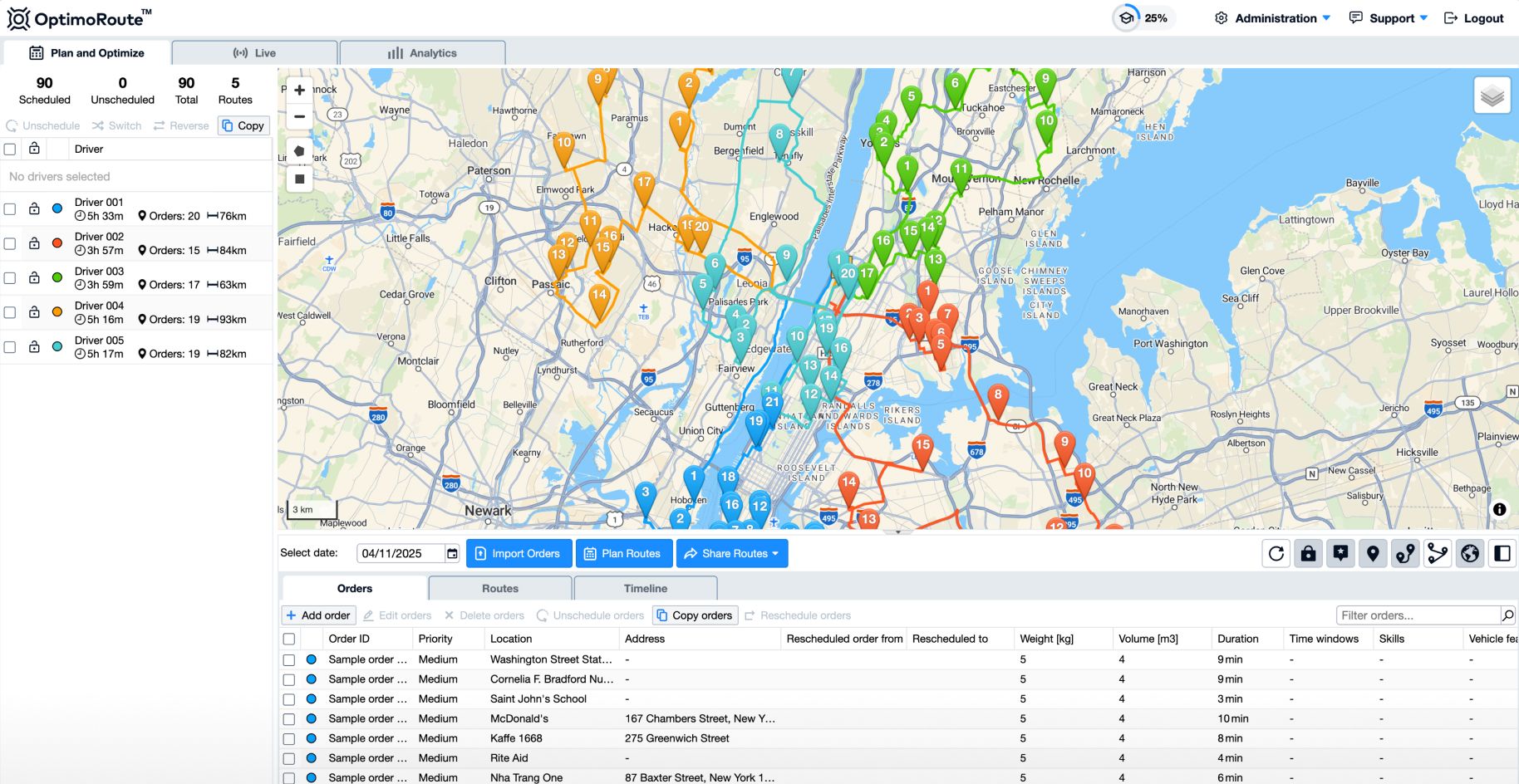
Task: Expand the Share Routes dropdown
Action: (732, 554)
